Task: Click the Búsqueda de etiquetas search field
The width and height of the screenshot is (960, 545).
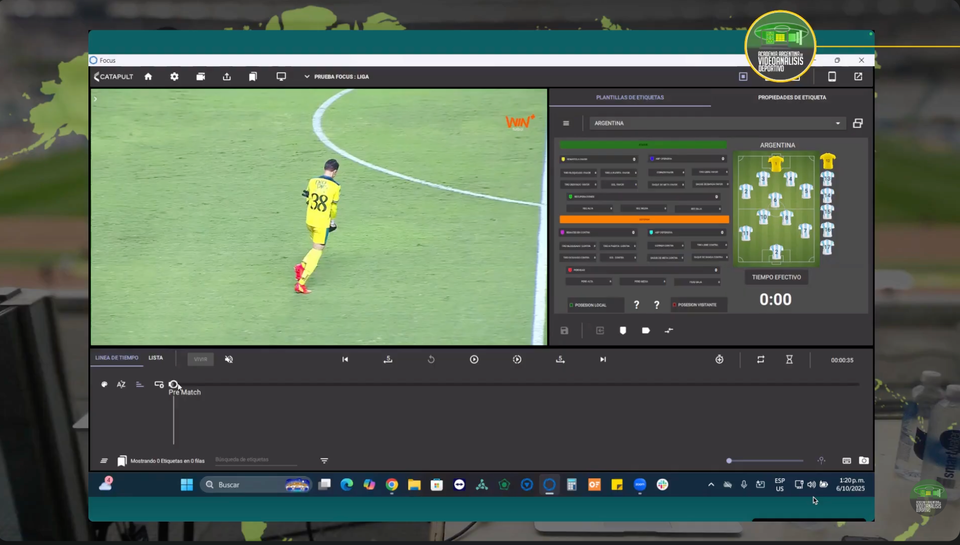Action: click(263, 460)
